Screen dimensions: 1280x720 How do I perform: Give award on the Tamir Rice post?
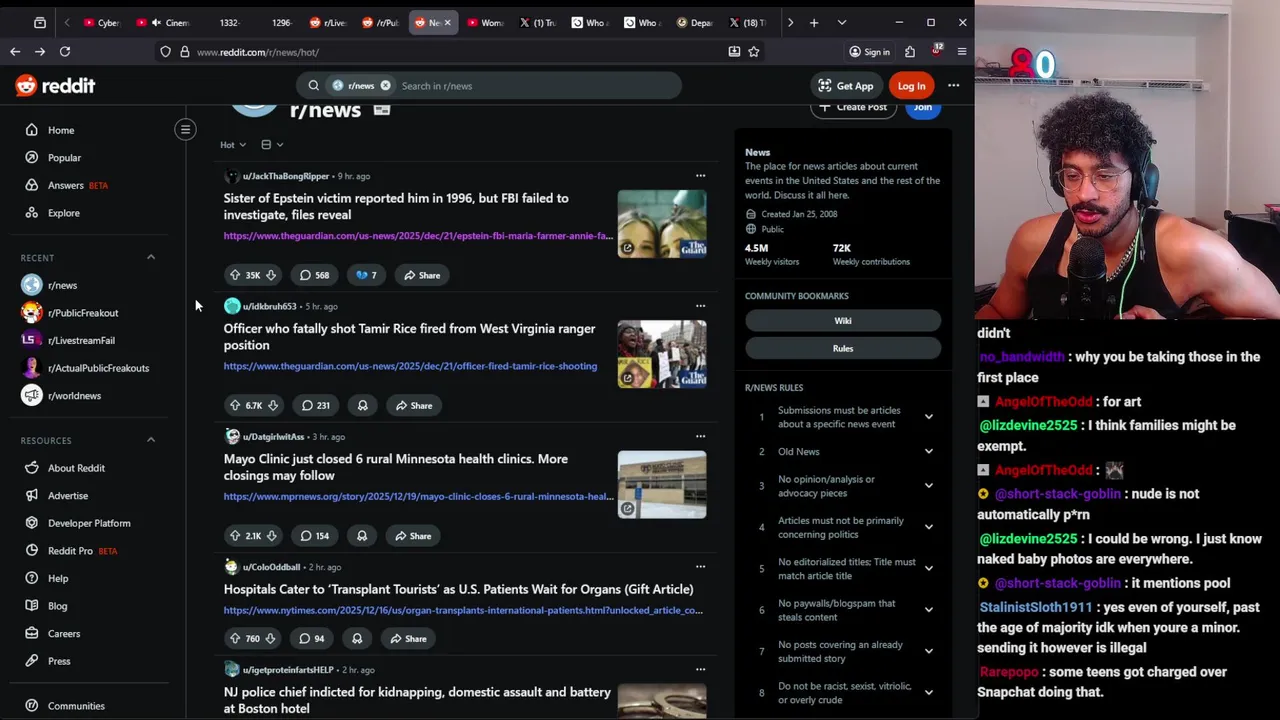pyautogui.click(x=362, y=405)
